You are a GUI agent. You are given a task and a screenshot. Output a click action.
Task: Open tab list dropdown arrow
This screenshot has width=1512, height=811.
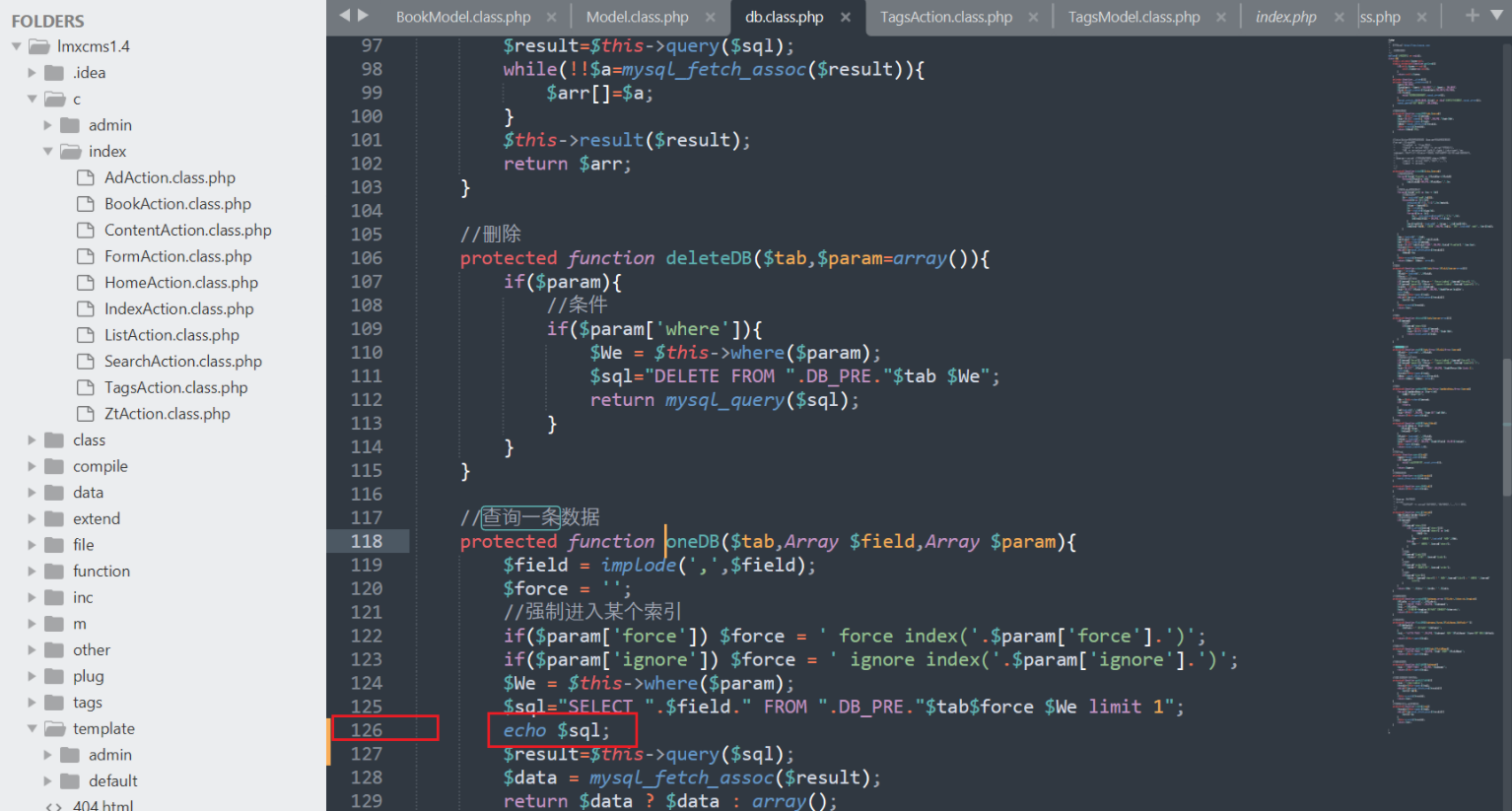pyautogui.click(x=1498, y=15)
